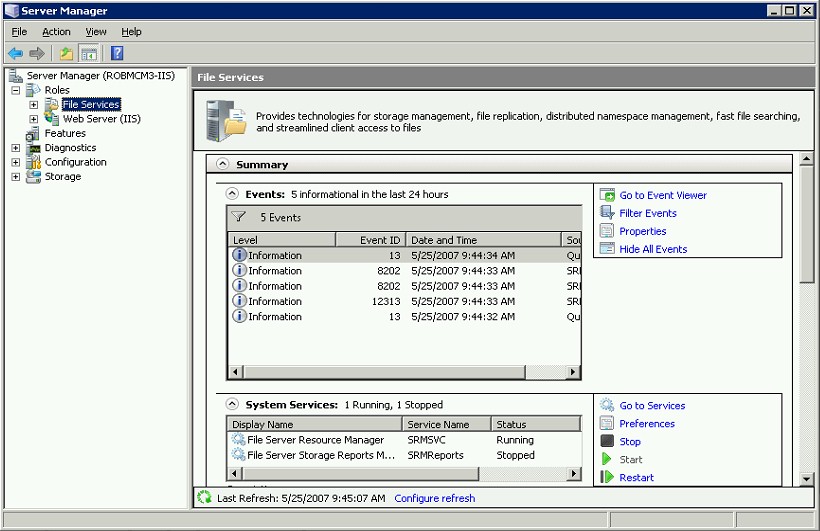This screenshot has height=531, width=820.
Task: Expand the File Services tree node
Action: [x=33, y=105]
